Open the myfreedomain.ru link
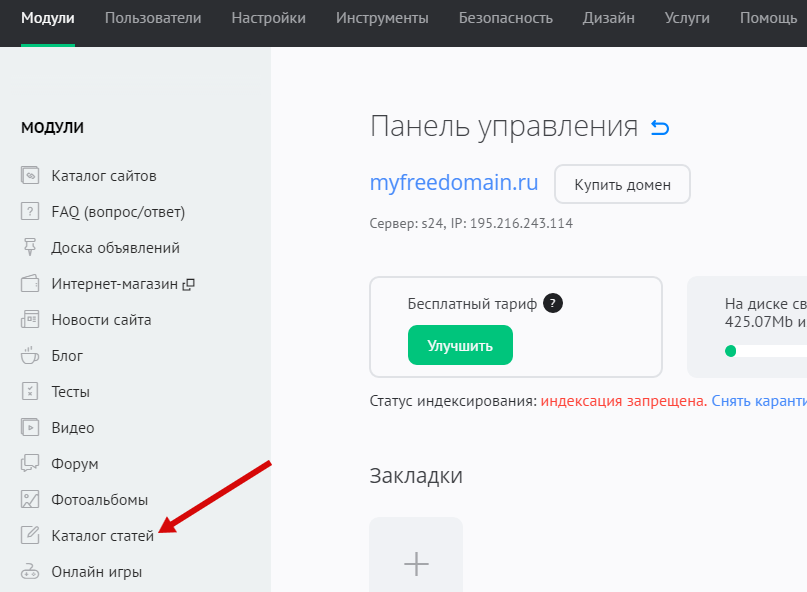Screen dimensions: 807x592 pos(454,183)
